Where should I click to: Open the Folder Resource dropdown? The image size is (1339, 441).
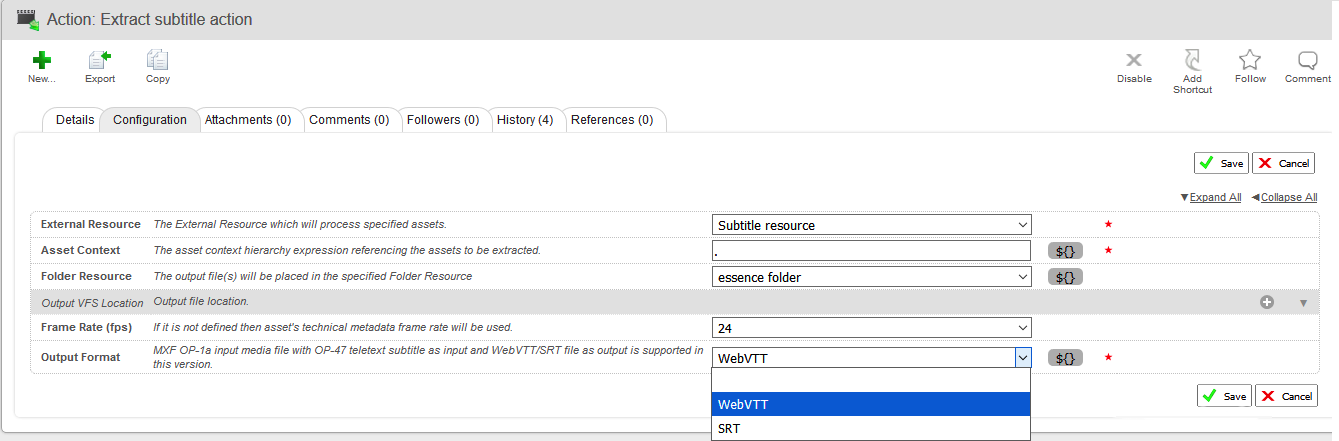pyautogui.click(x=871, y=277)
